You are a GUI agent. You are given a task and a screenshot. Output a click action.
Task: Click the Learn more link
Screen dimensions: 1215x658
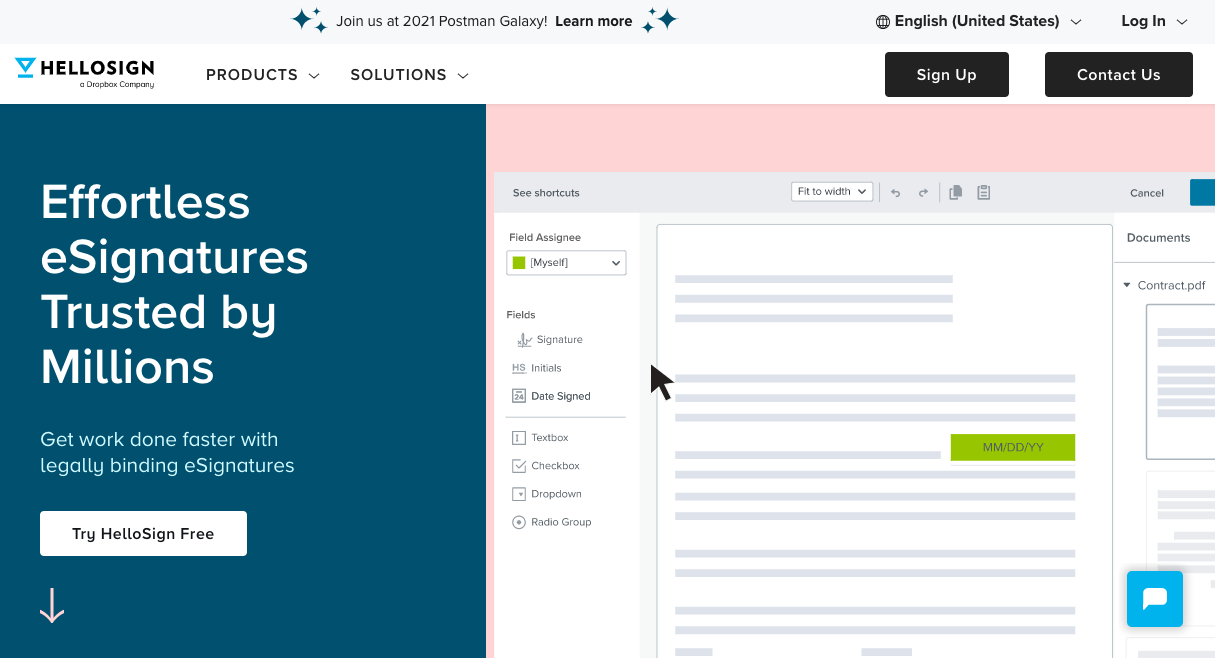tap(594, 21)
